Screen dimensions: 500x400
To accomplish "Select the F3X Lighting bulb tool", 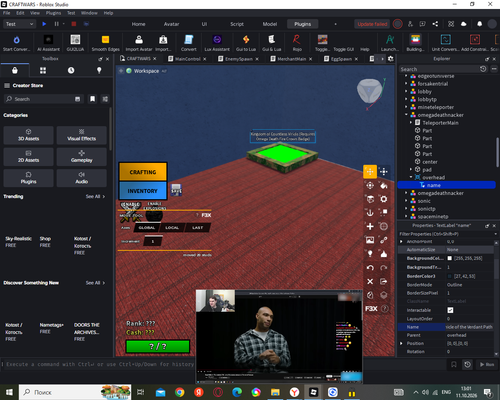I will tap(370, 254).
